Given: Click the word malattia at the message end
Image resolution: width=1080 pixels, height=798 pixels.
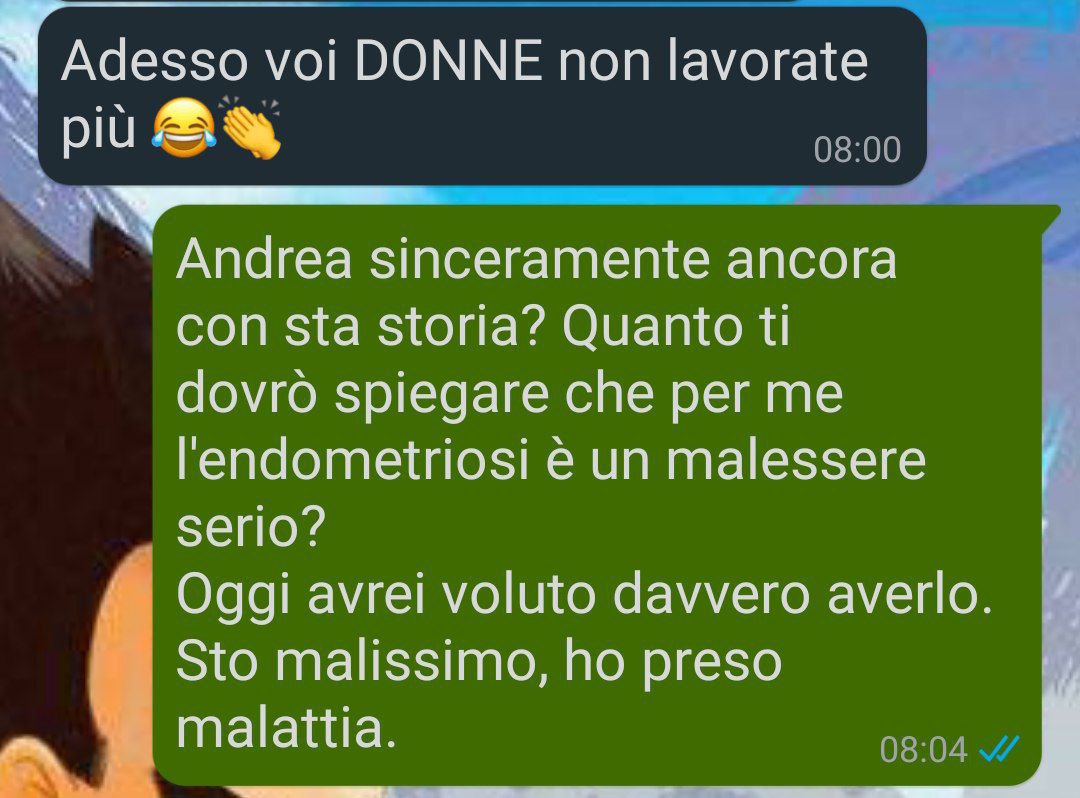Looking at the screenshot, I should click(287, 728).
